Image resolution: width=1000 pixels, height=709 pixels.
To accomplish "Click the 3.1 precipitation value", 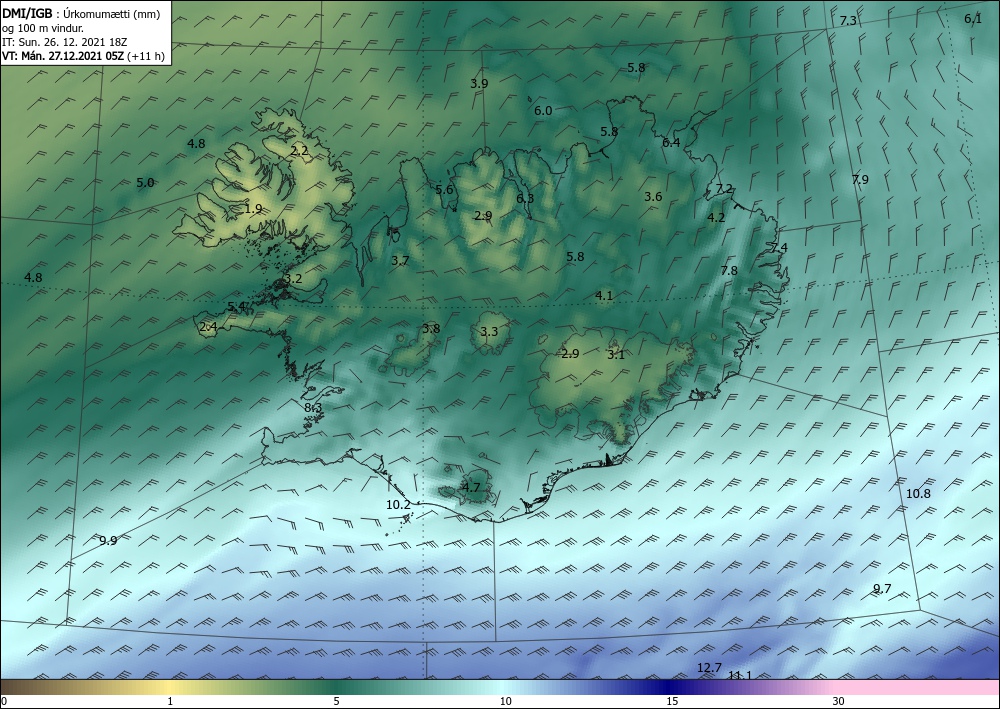I will (616, 355).
